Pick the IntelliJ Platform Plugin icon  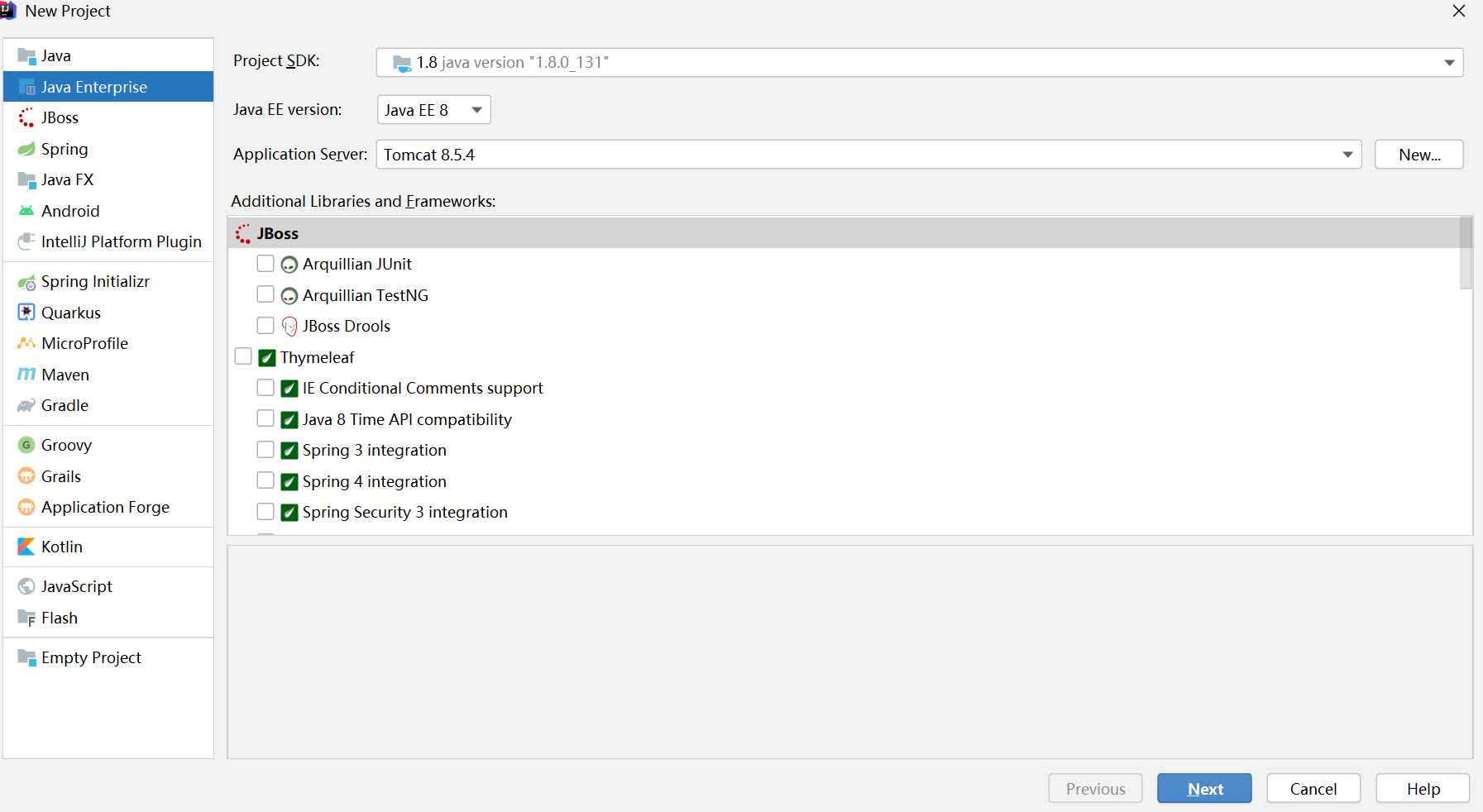26,242
